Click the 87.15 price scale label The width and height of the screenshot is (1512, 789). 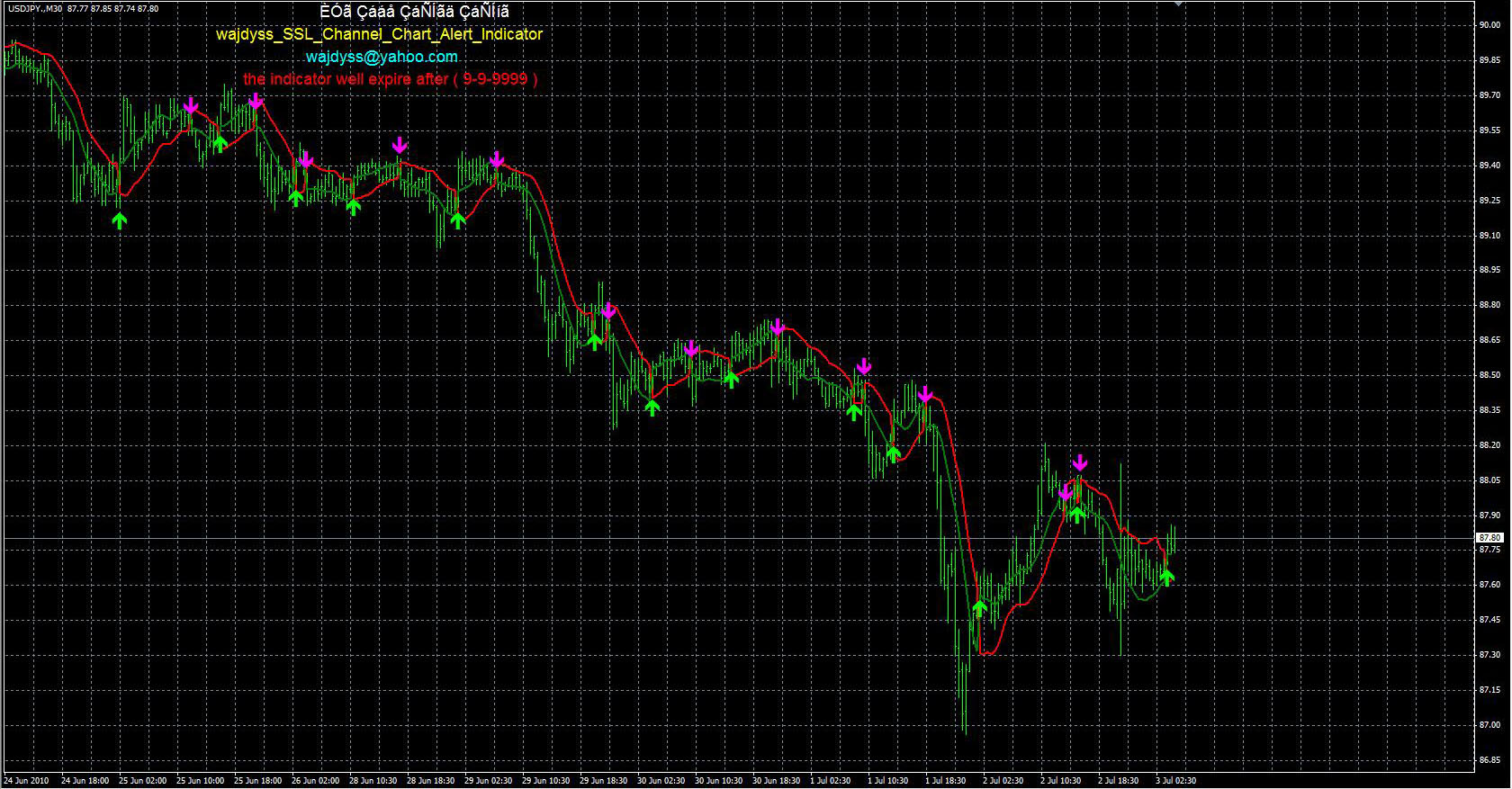point(1489,690)
